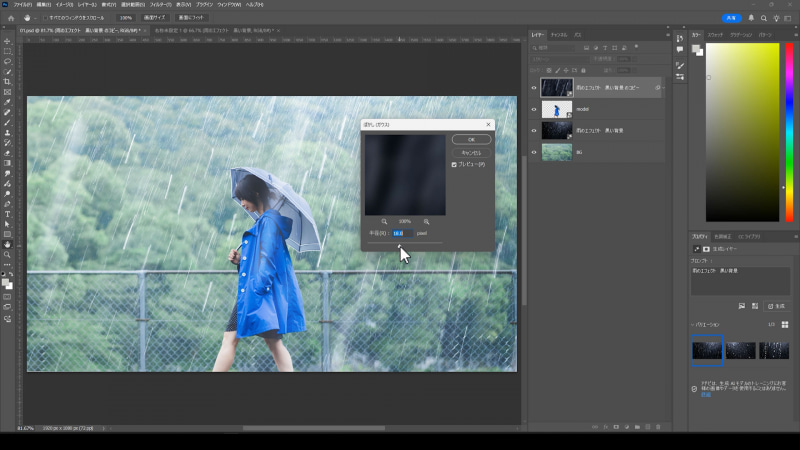The height and width of the screenshot is (450, 800).
Task: Select the Crop tool
Action: point(7,82)
